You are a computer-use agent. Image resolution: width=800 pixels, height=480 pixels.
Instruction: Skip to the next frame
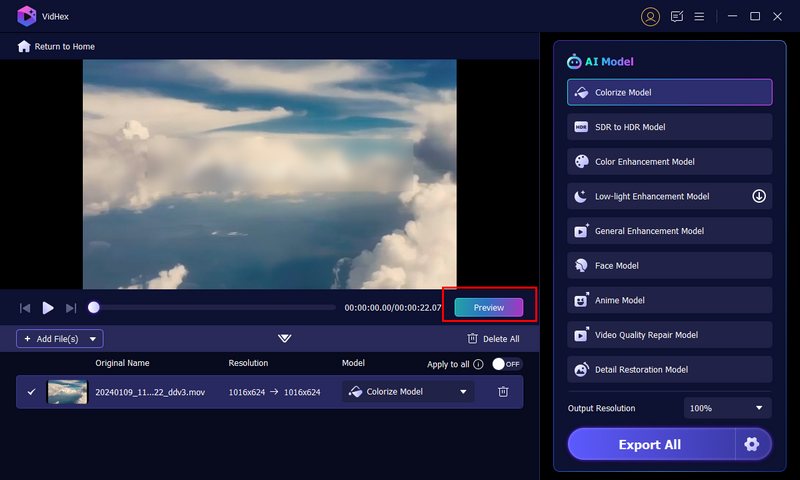[71, 308]
